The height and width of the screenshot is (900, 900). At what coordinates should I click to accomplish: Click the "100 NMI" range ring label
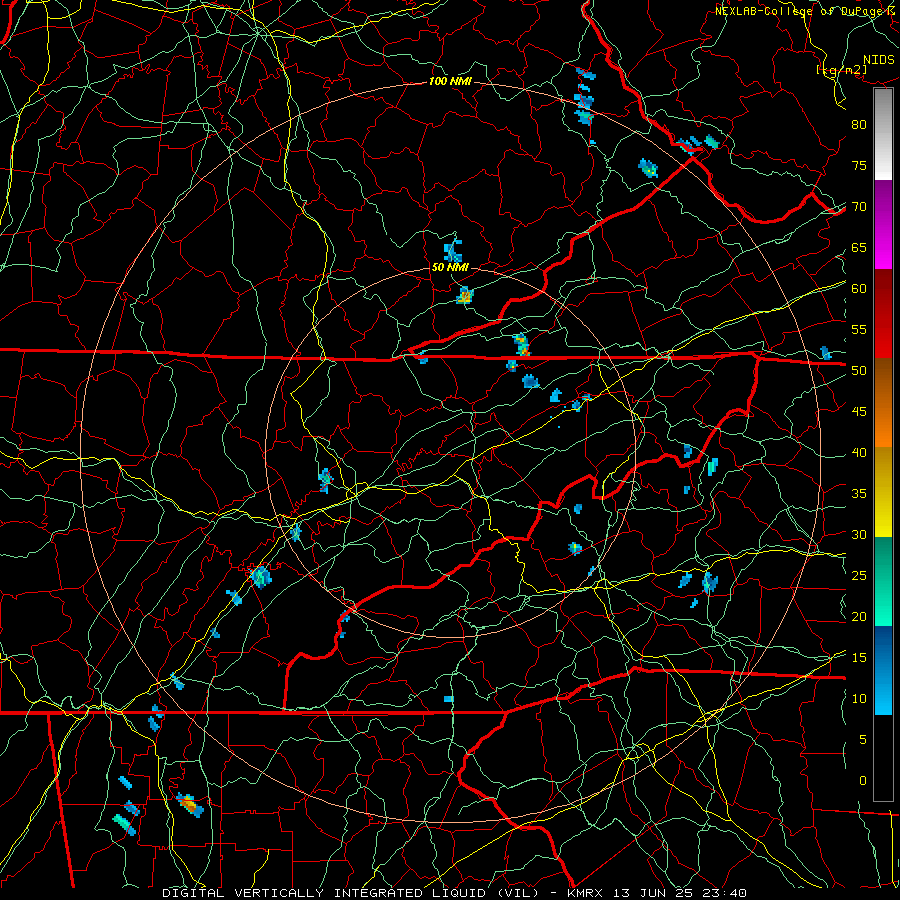point(450,81)
